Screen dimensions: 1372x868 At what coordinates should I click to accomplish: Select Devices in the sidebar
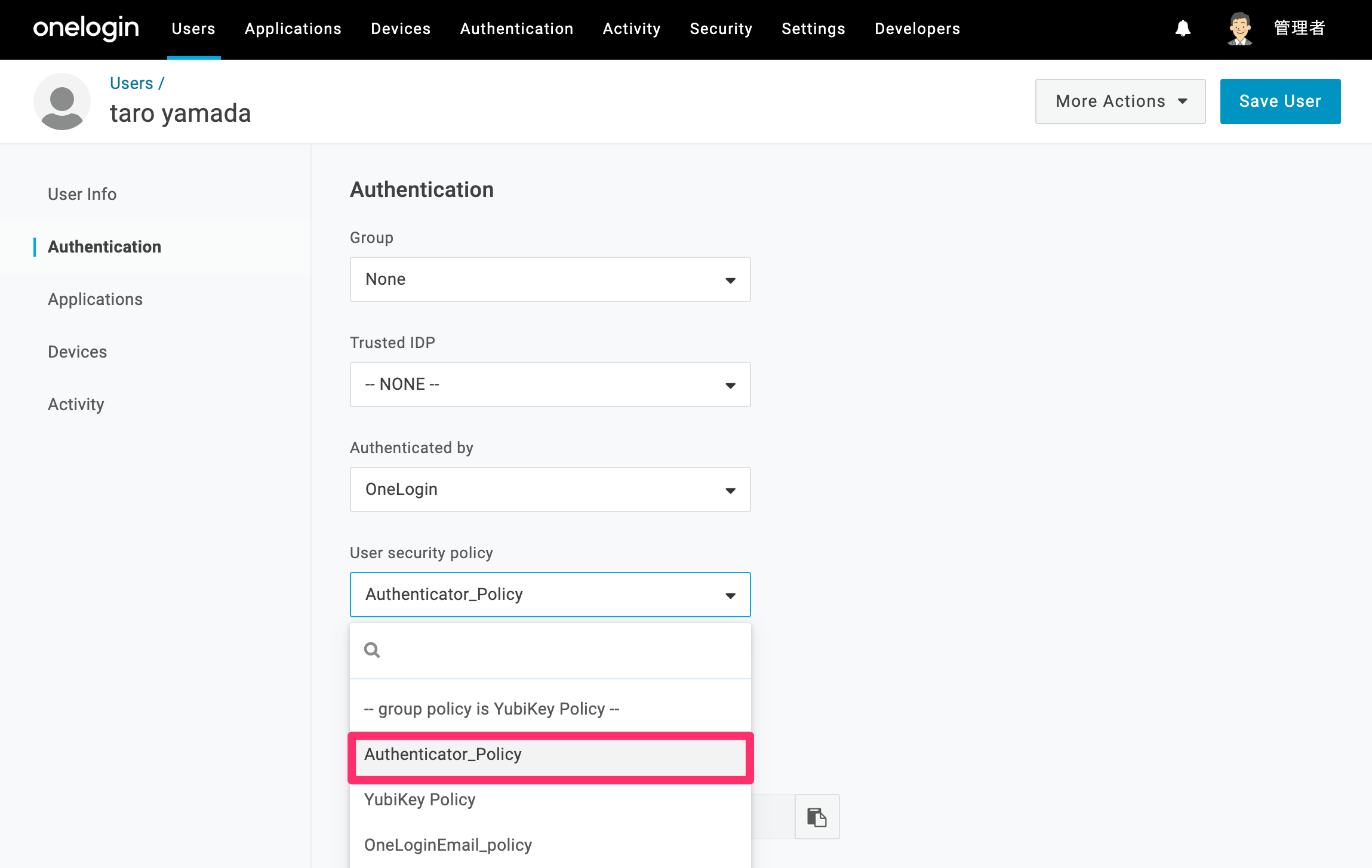(x=78, y=352)
